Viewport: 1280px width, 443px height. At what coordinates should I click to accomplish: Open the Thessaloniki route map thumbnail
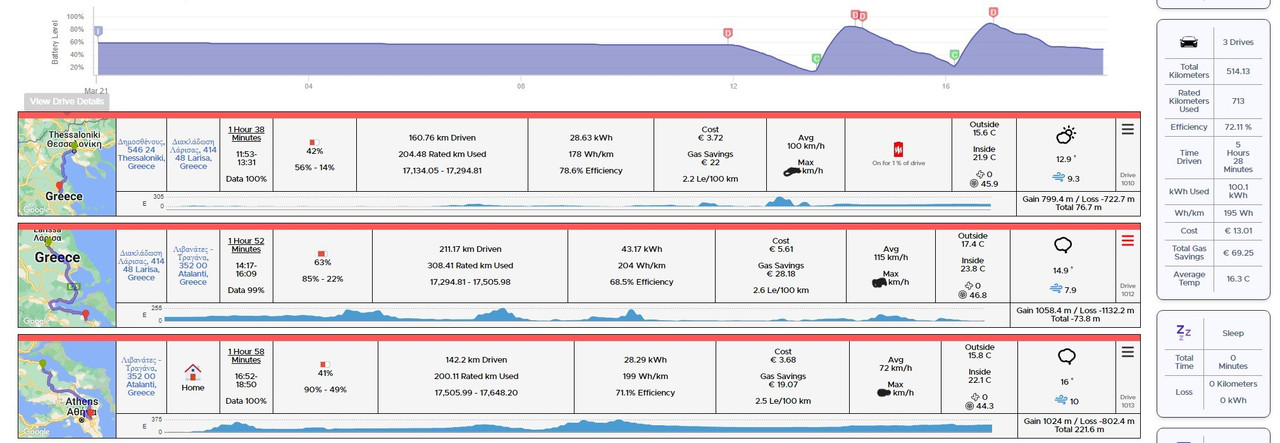tap(67, 167)
